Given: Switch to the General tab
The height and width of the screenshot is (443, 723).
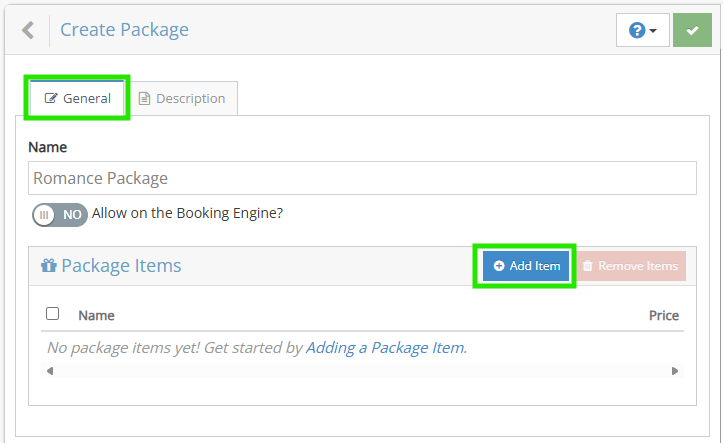Looking at the screenshot, I should tap(77, 98).
